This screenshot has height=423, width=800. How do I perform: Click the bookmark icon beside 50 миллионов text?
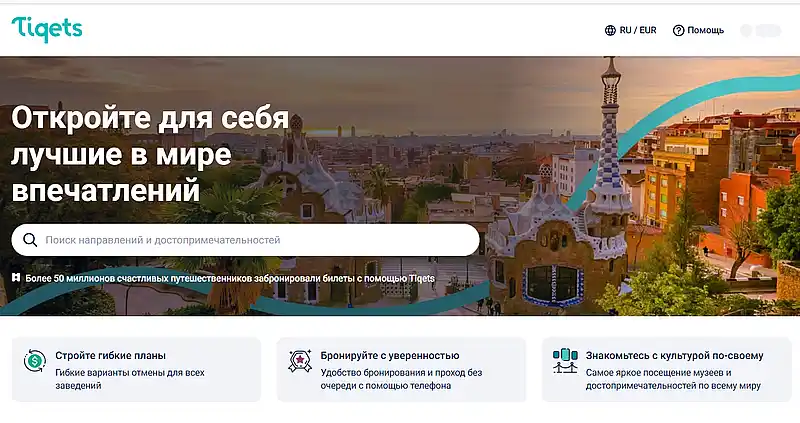click(x=17, y=278)
